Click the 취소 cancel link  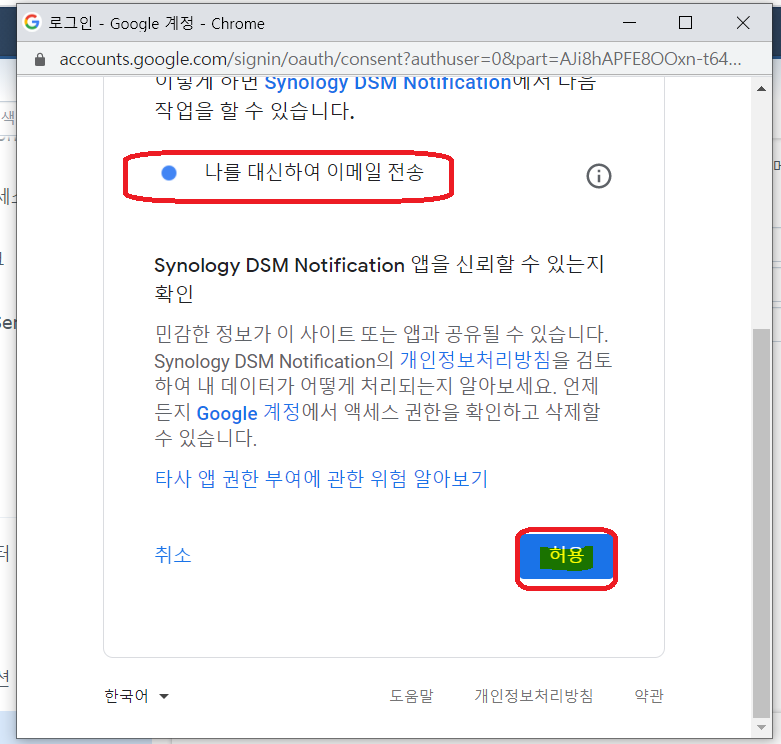(173, 555)
